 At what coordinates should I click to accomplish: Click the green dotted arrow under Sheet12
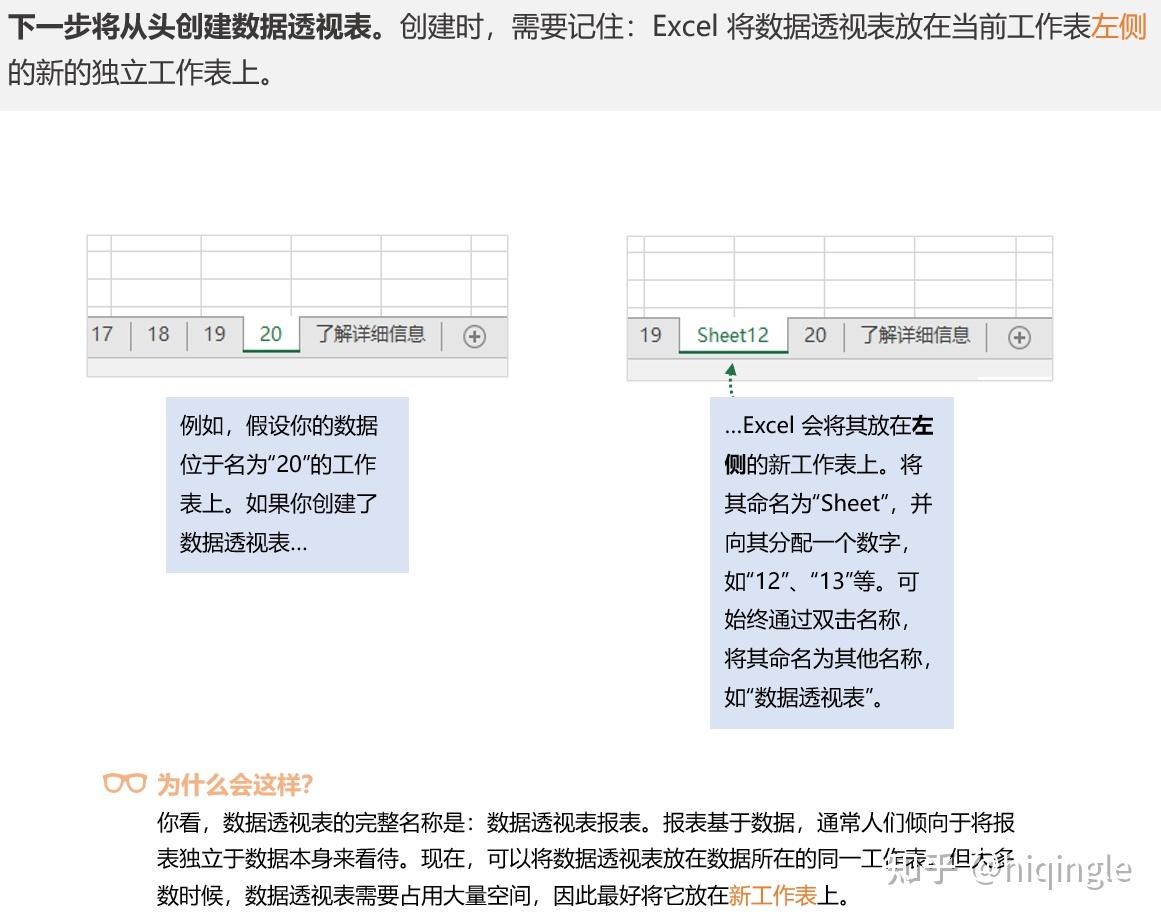(x=731, y=379)
